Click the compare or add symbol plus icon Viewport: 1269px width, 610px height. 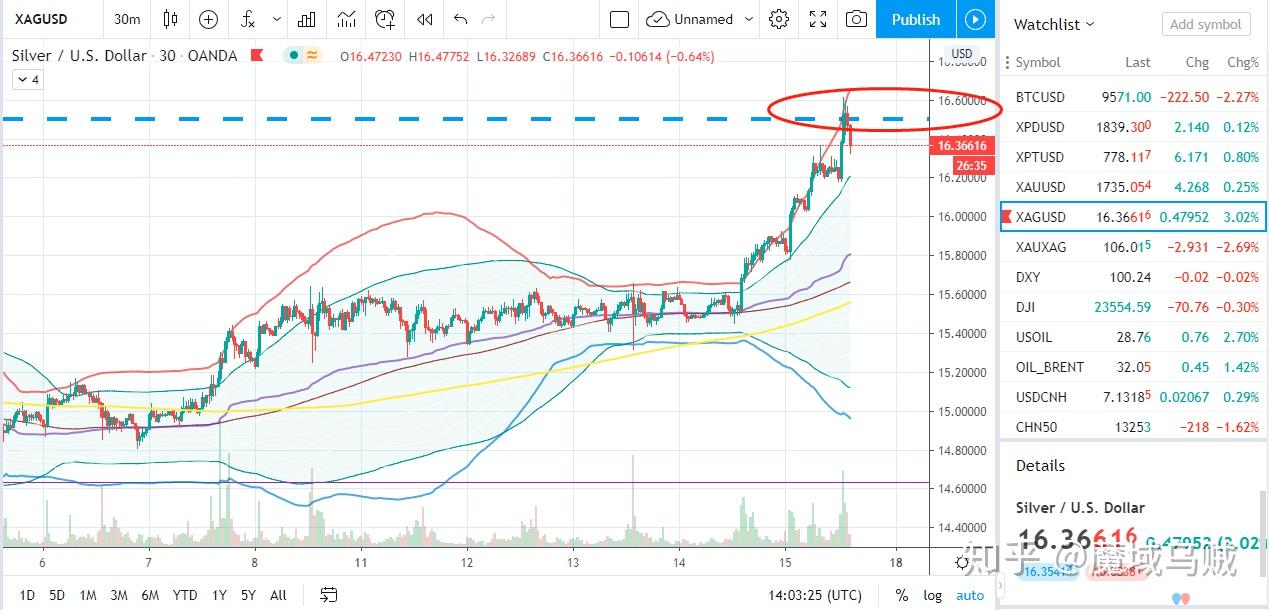point(208,19)
